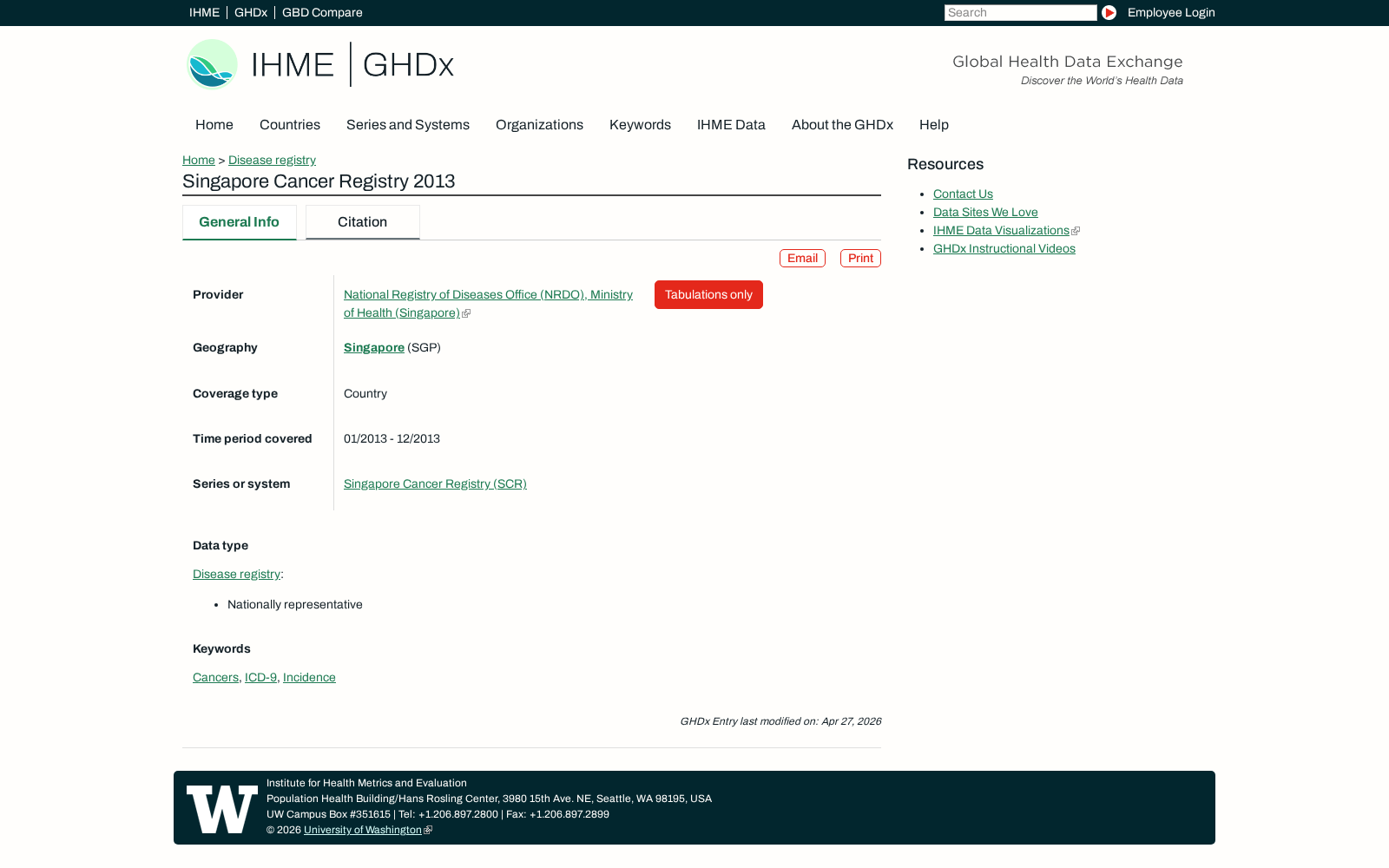Click the Disease registry breadcrumb link
Screen dimensions: 1389x868
coord(272,160)
